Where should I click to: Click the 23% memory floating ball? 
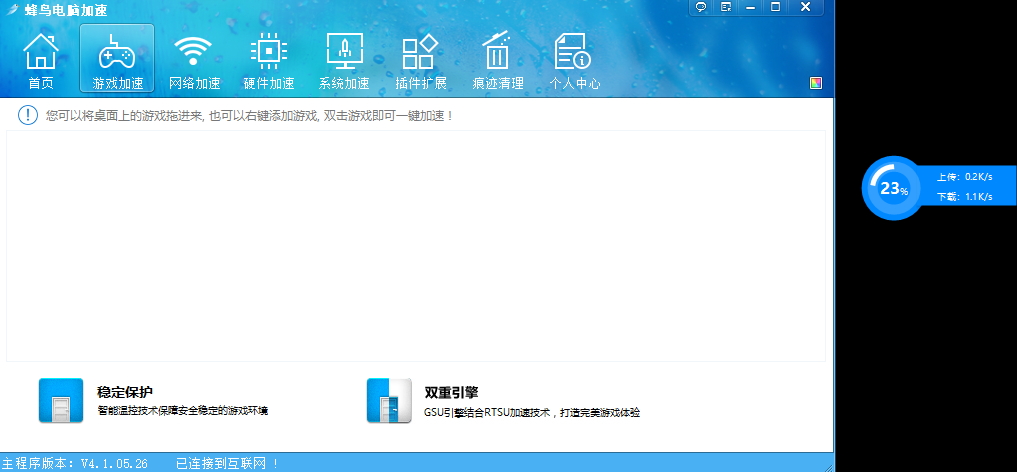(x=894, y=188)
